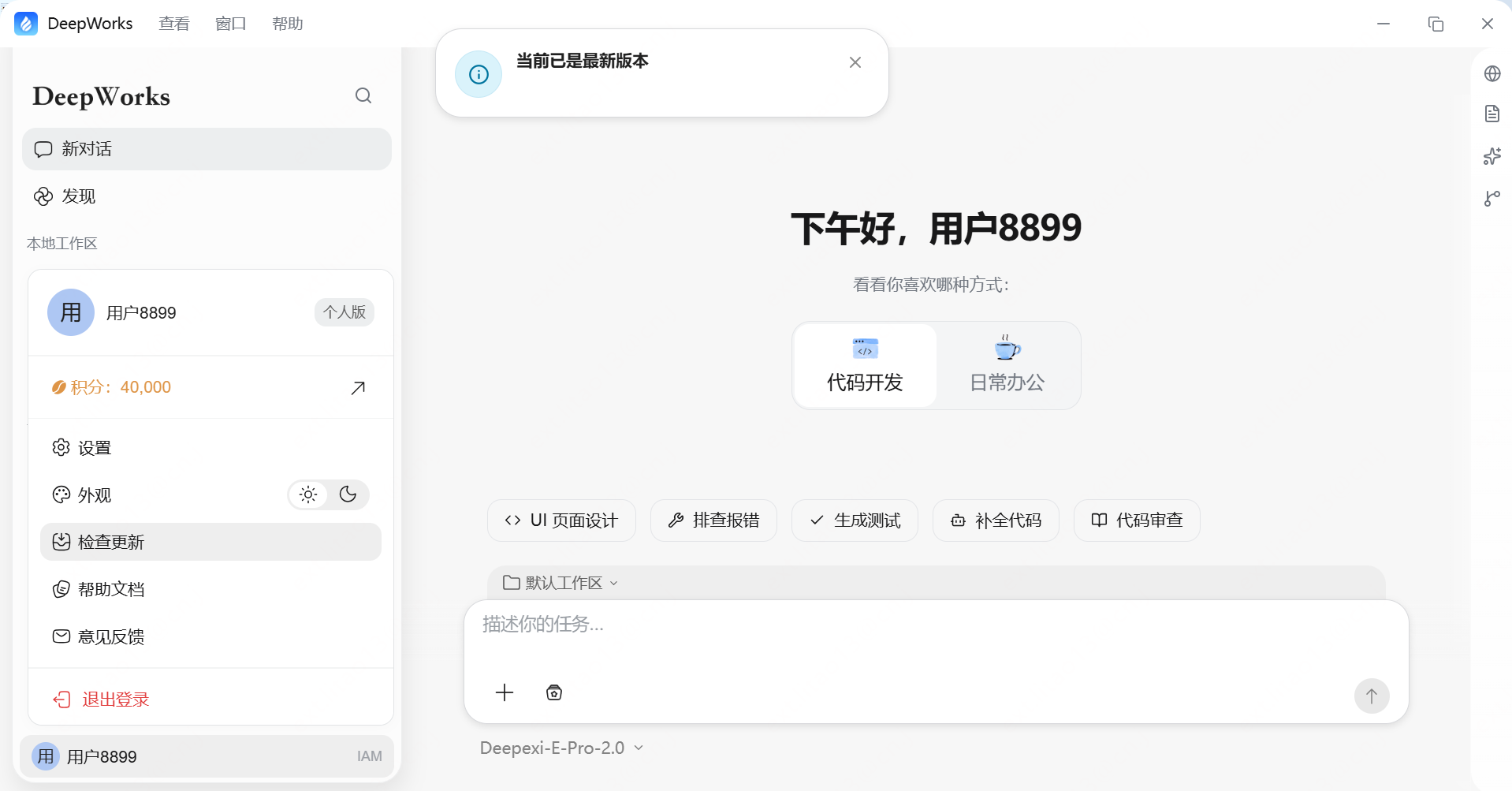Open the 发现 discover page
1512x791 pixels.
(x=207, y=196)
